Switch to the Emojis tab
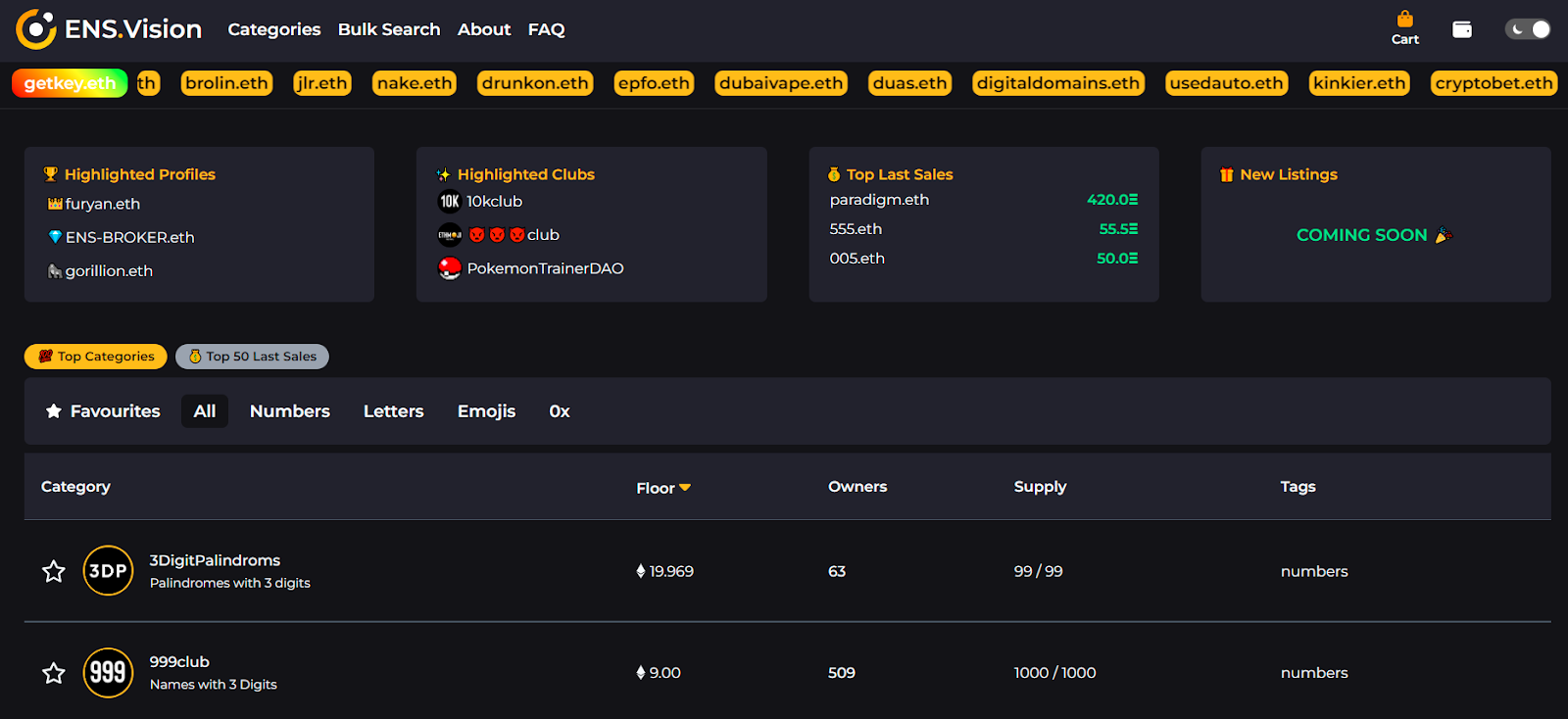The height and width of the screenshot is (719, 1568). pyautogui.click(x=486, y=411)
